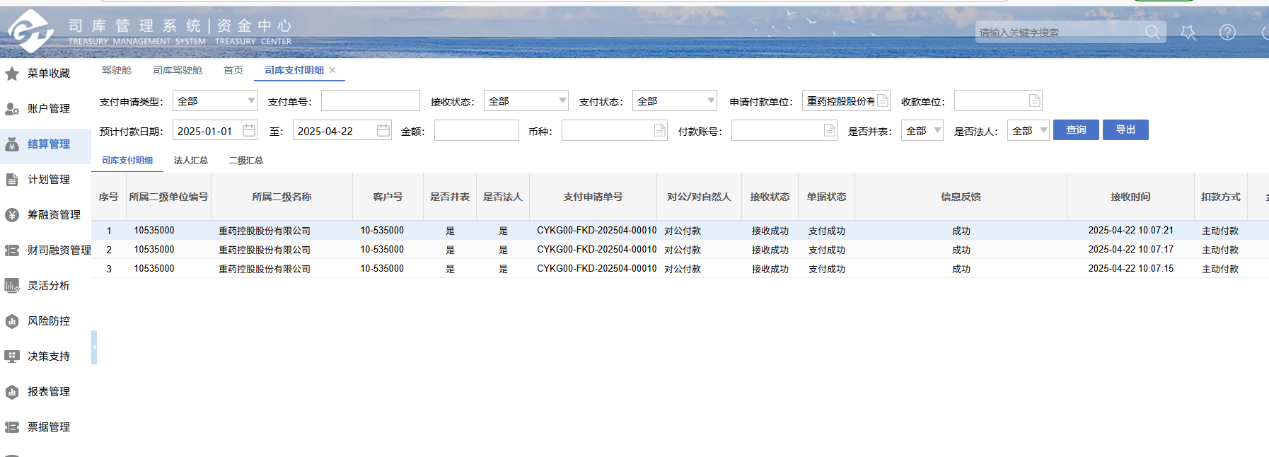Open 账户管理 in the sidebar
1269x457 pixels.
(48, 108)
